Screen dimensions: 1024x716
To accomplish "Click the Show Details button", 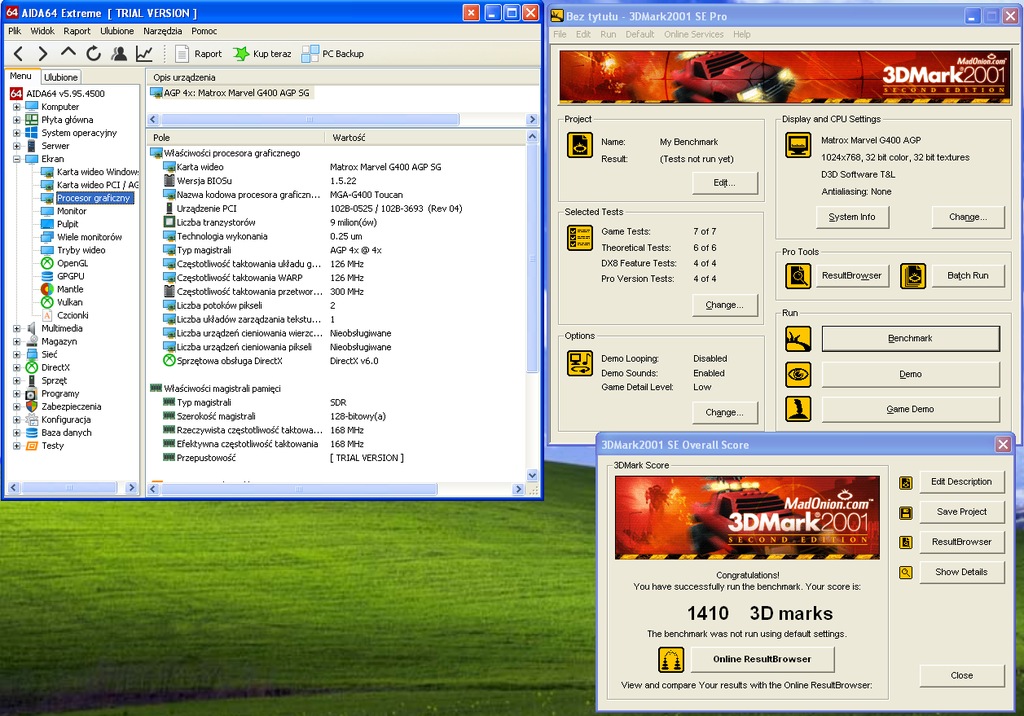I will (961, 572).
